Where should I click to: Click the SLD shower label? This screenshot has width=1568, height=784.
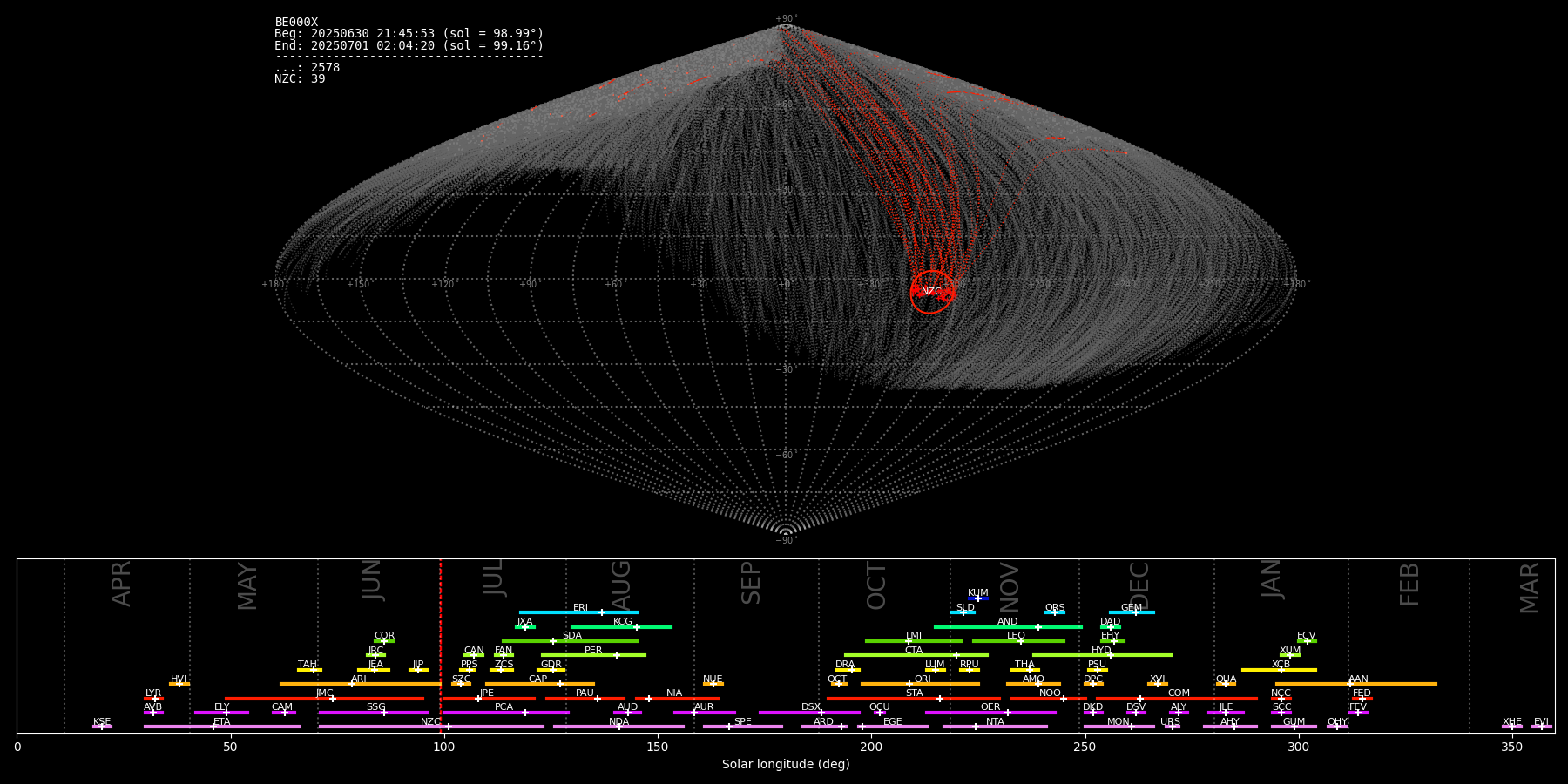pyautogui.click(x=965, y=608)
